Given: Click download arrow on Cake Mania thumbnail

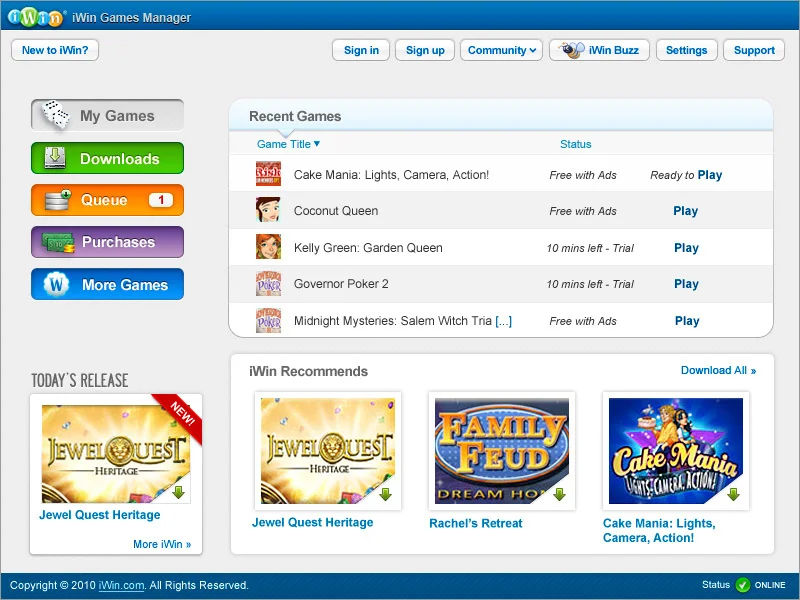Looking at the screenshot, I should (x=733, y=494).
